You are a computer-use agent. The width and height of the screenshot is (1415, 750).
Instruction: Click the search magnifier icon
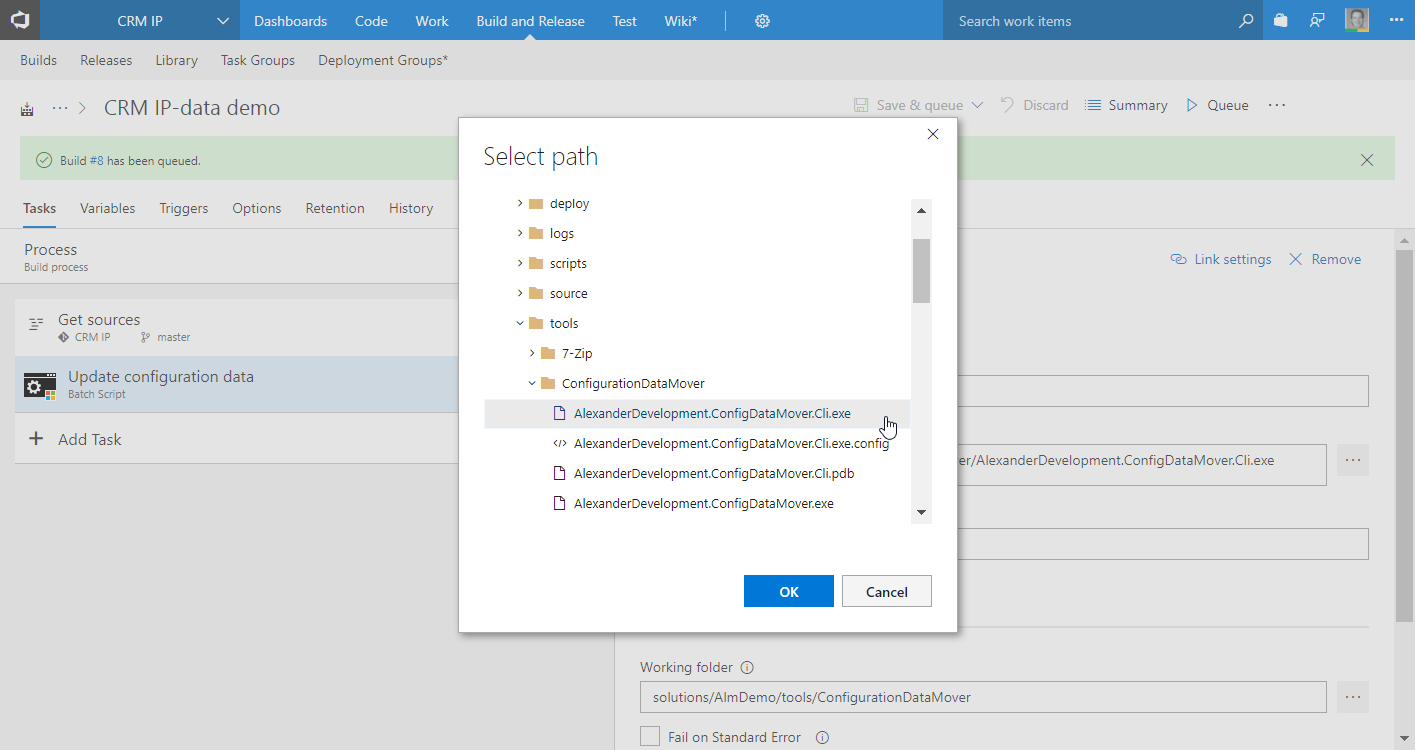[1246, 21]
